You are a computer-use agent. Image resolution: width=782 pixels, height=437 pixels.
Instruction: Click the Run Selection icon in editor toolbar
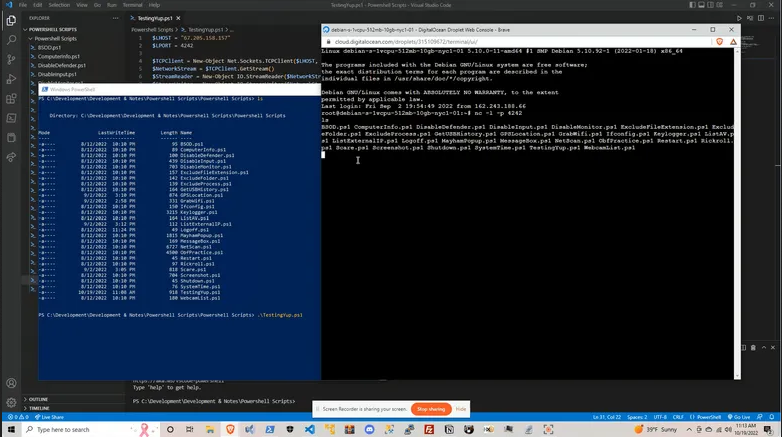click(750, 18)
